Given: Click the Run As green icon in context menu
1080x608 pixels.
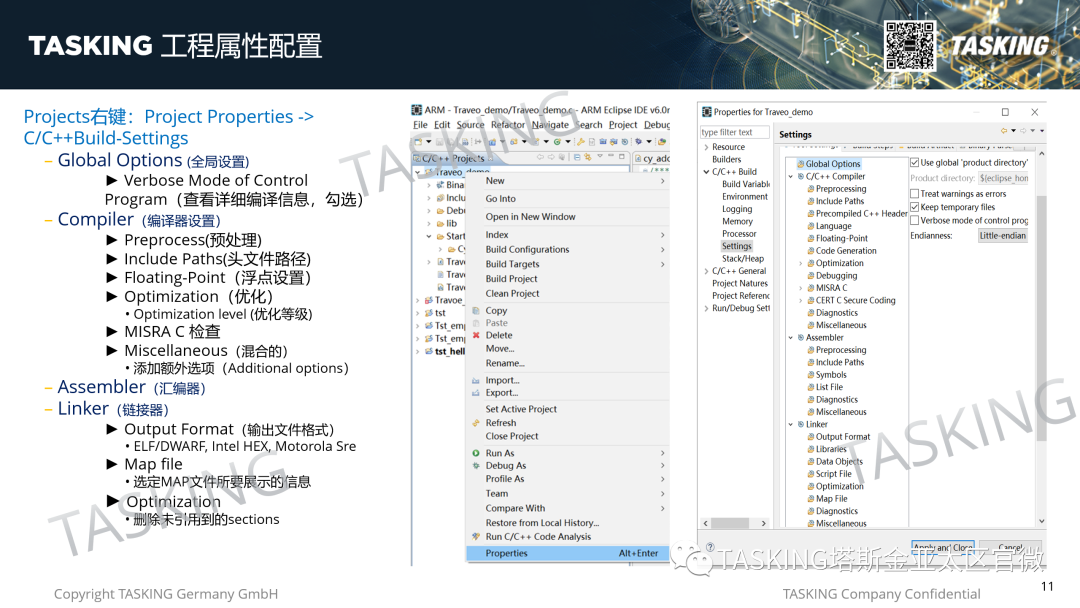Looking at the screenshot, I should 476,453.
